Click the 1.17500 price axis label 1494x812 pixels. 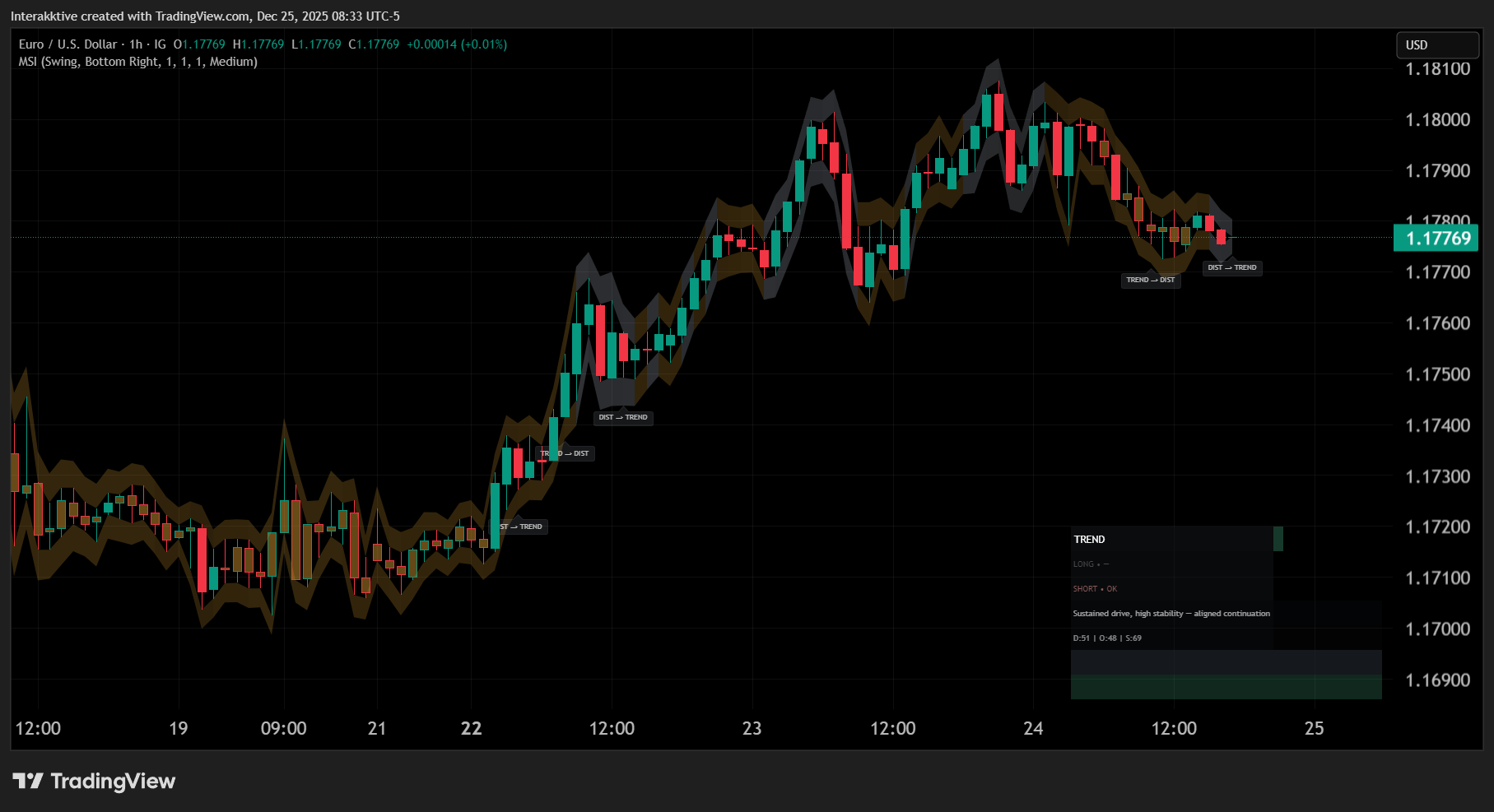pos(1437,374)
